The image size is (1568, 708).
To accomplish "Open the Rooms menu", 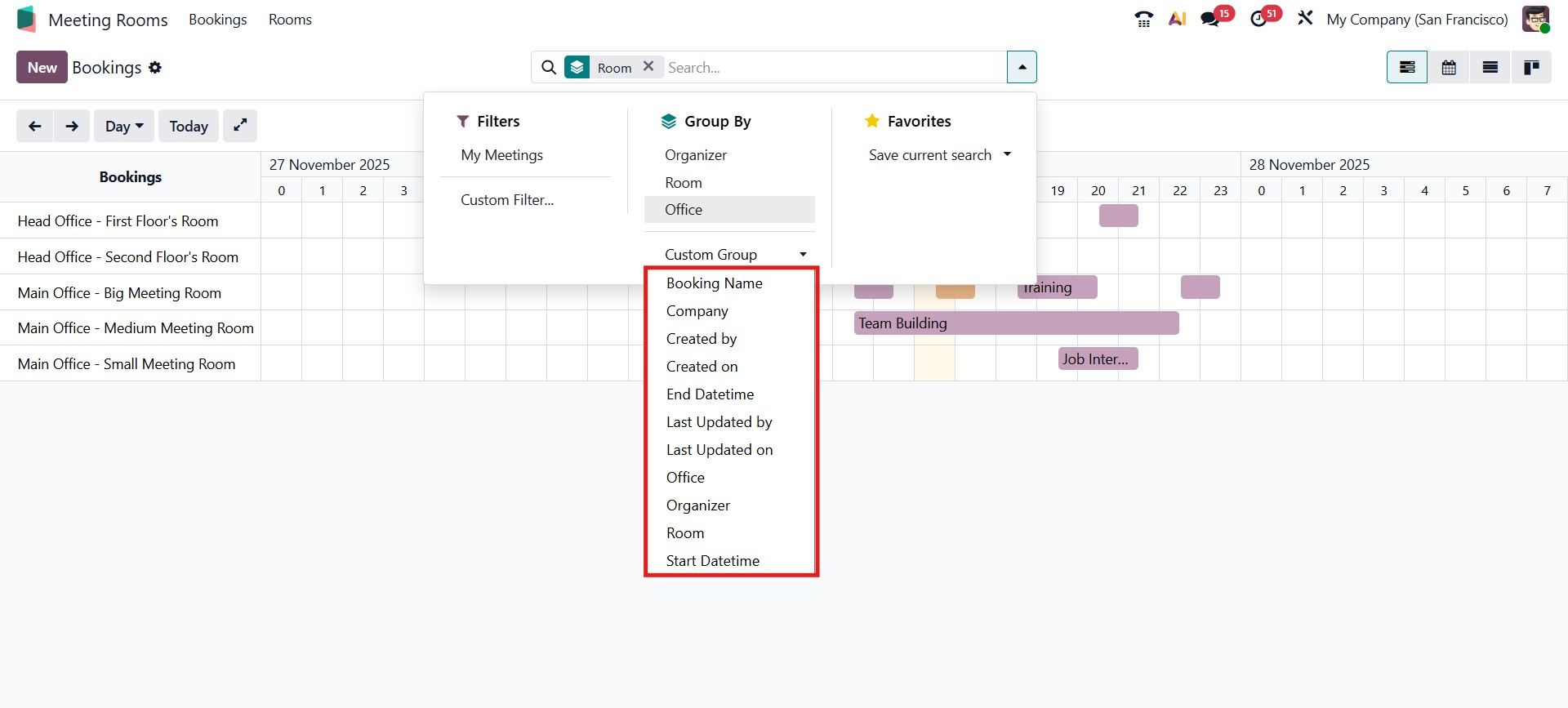I will pyautogui.click(x=290, y=20).
